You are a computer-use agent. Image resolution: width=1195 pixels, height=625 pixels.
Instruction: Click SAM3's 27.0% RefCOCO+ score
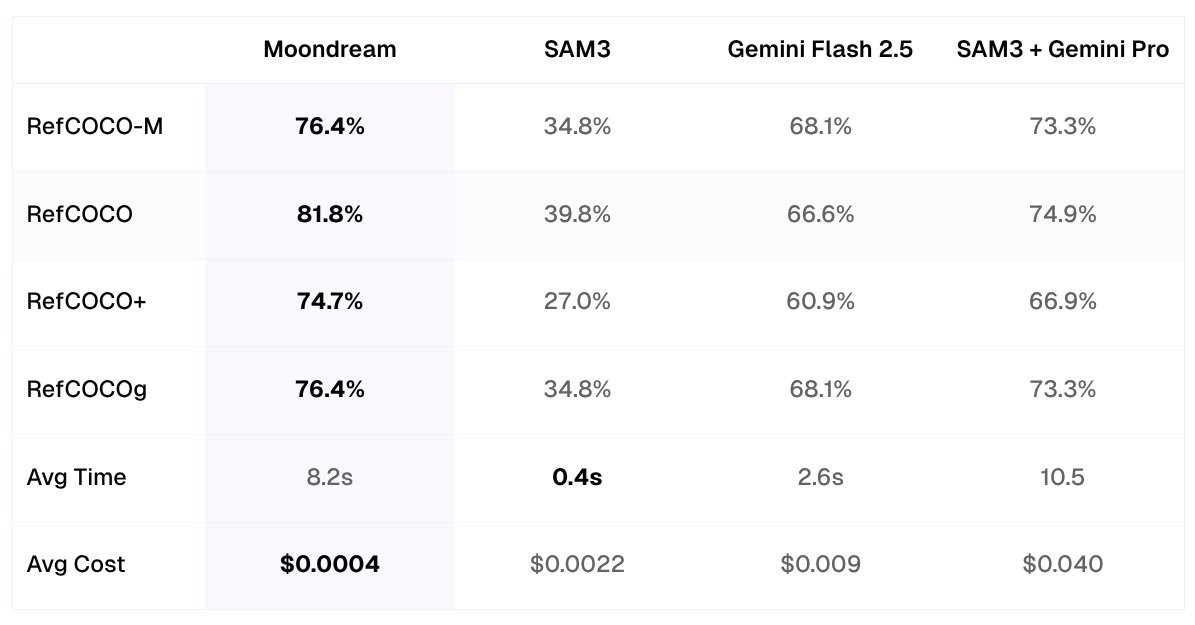click(x=577, y=301)
